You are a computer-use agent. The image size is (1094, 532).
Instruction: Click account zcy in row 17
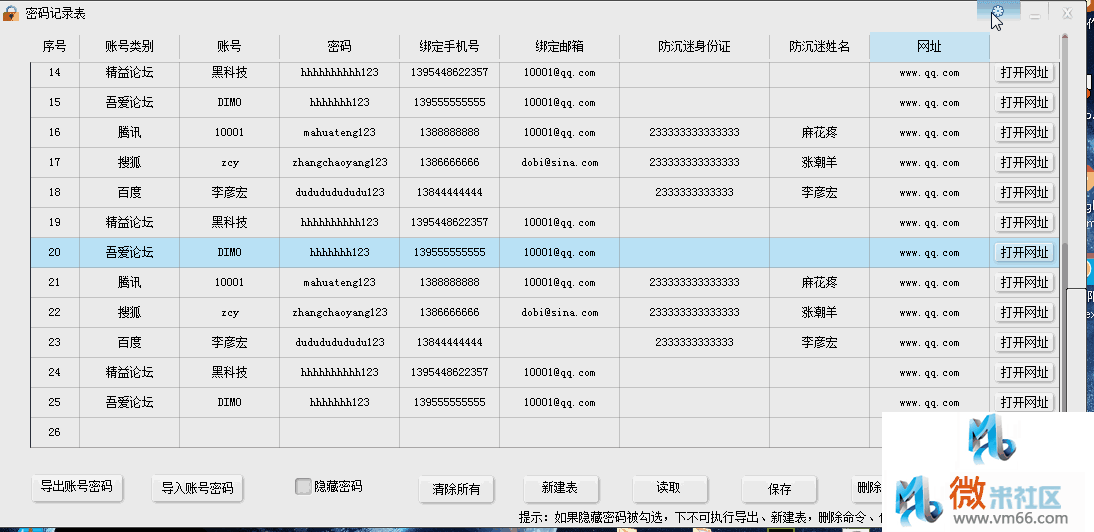(230, 162)
